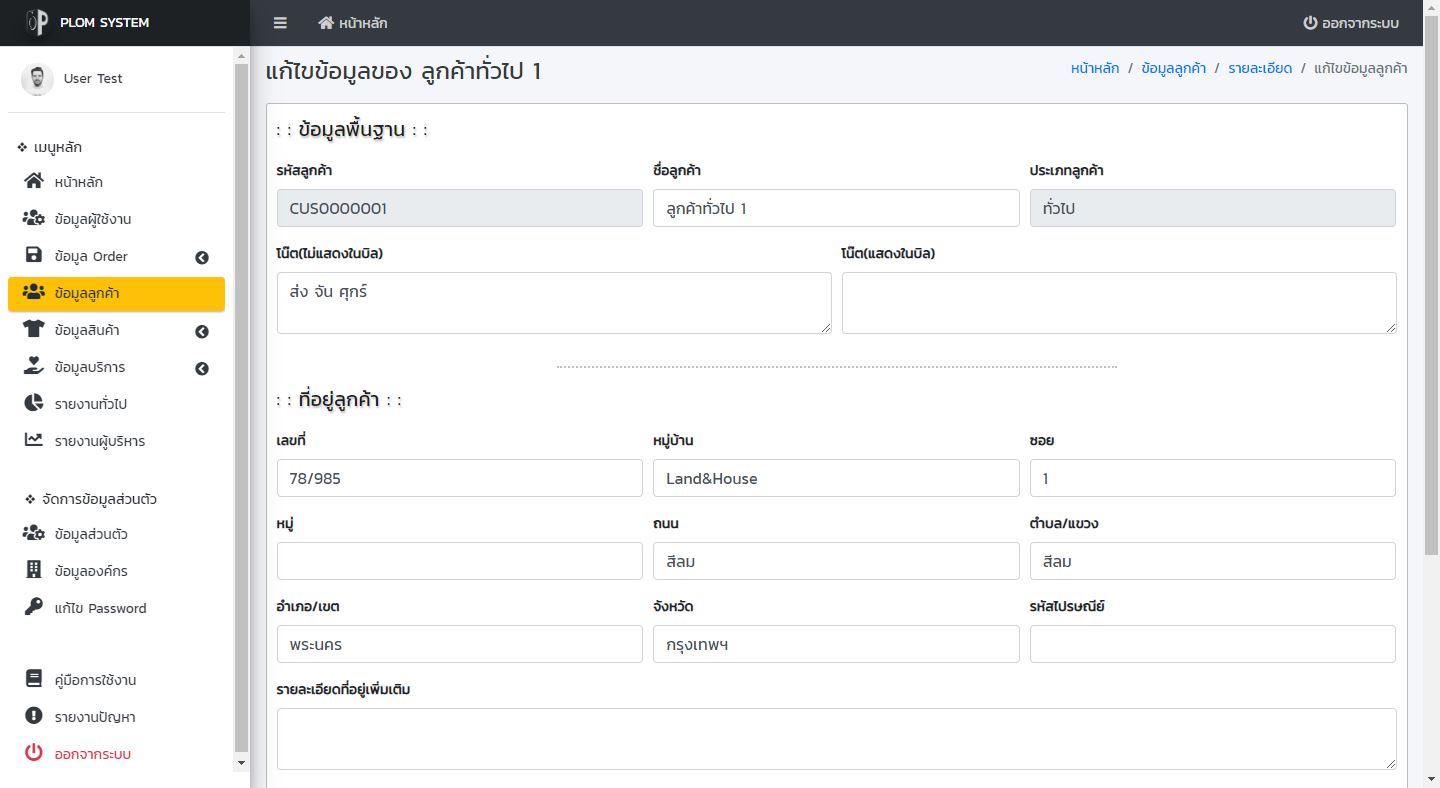Viewport: 1440px width, 788px height.
Task: Expand the ข้อมูลสินค้า submenu arrow
Action: (202, 331)
